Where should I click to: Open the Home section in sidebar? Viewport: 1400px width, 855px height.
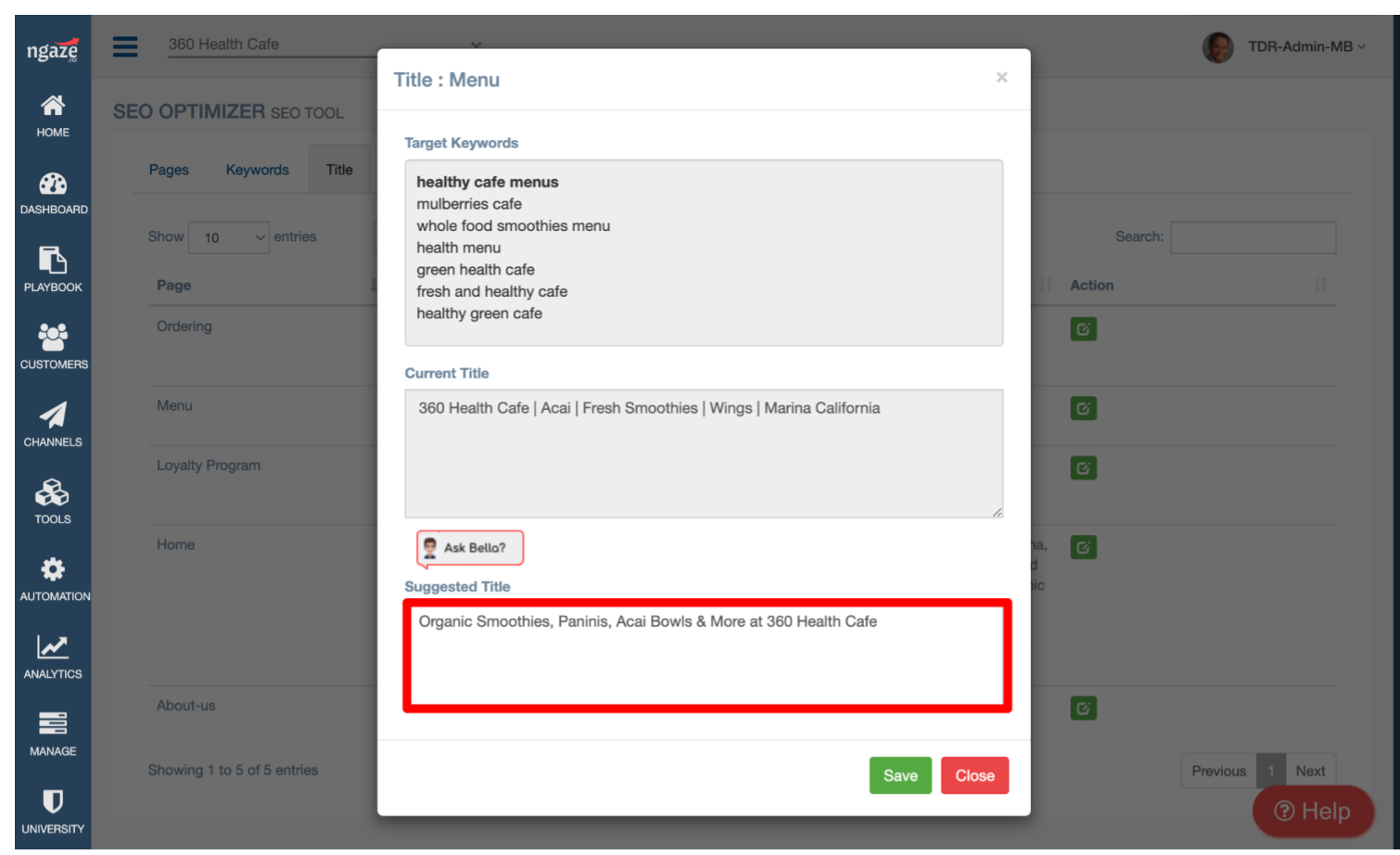click(x=53, y=116)
